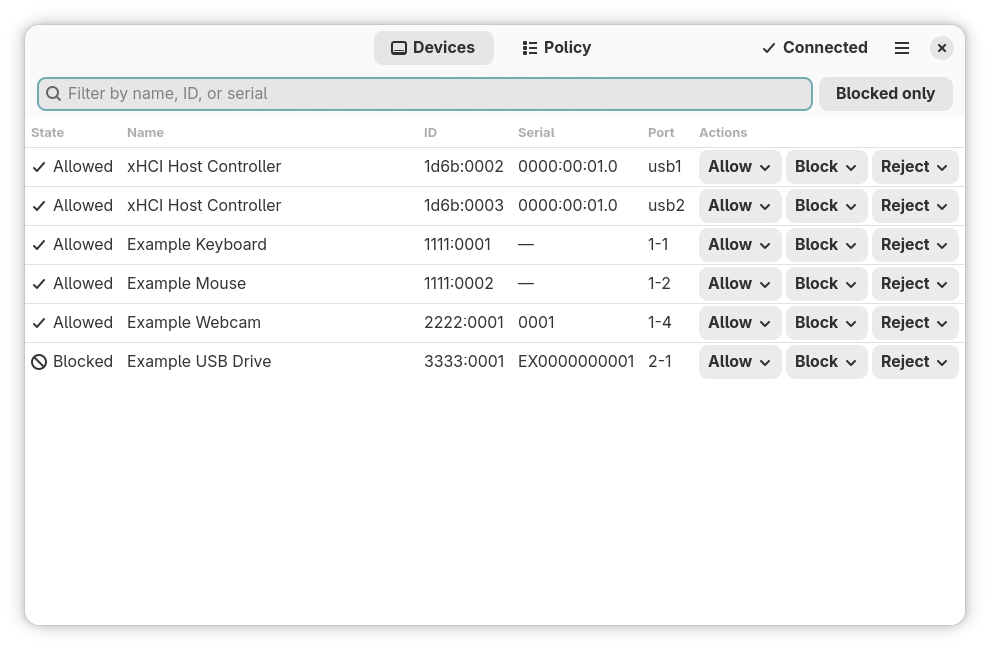
Task: Open the hamburger main menu
Action: point(902,48)
